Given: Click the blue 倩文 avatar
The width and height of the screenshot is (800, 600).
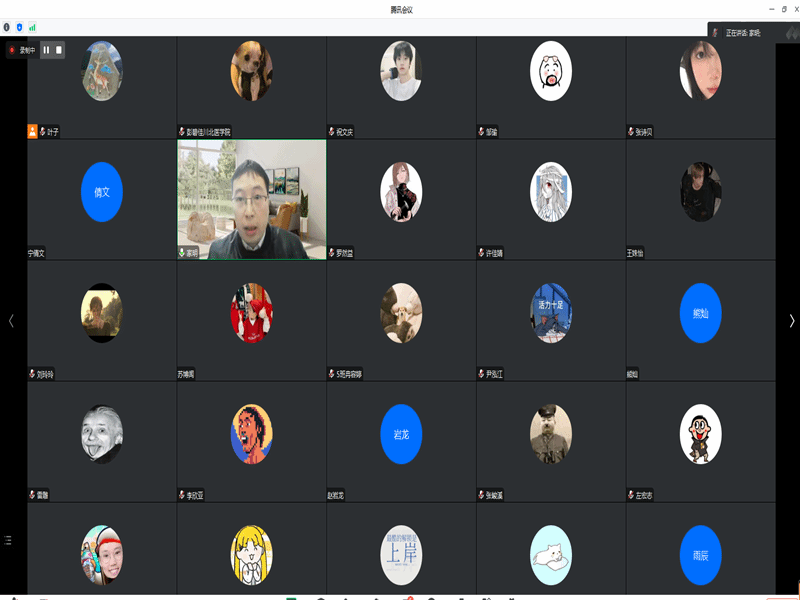Looking at the screenshot, I should click(x=101, y=192).
